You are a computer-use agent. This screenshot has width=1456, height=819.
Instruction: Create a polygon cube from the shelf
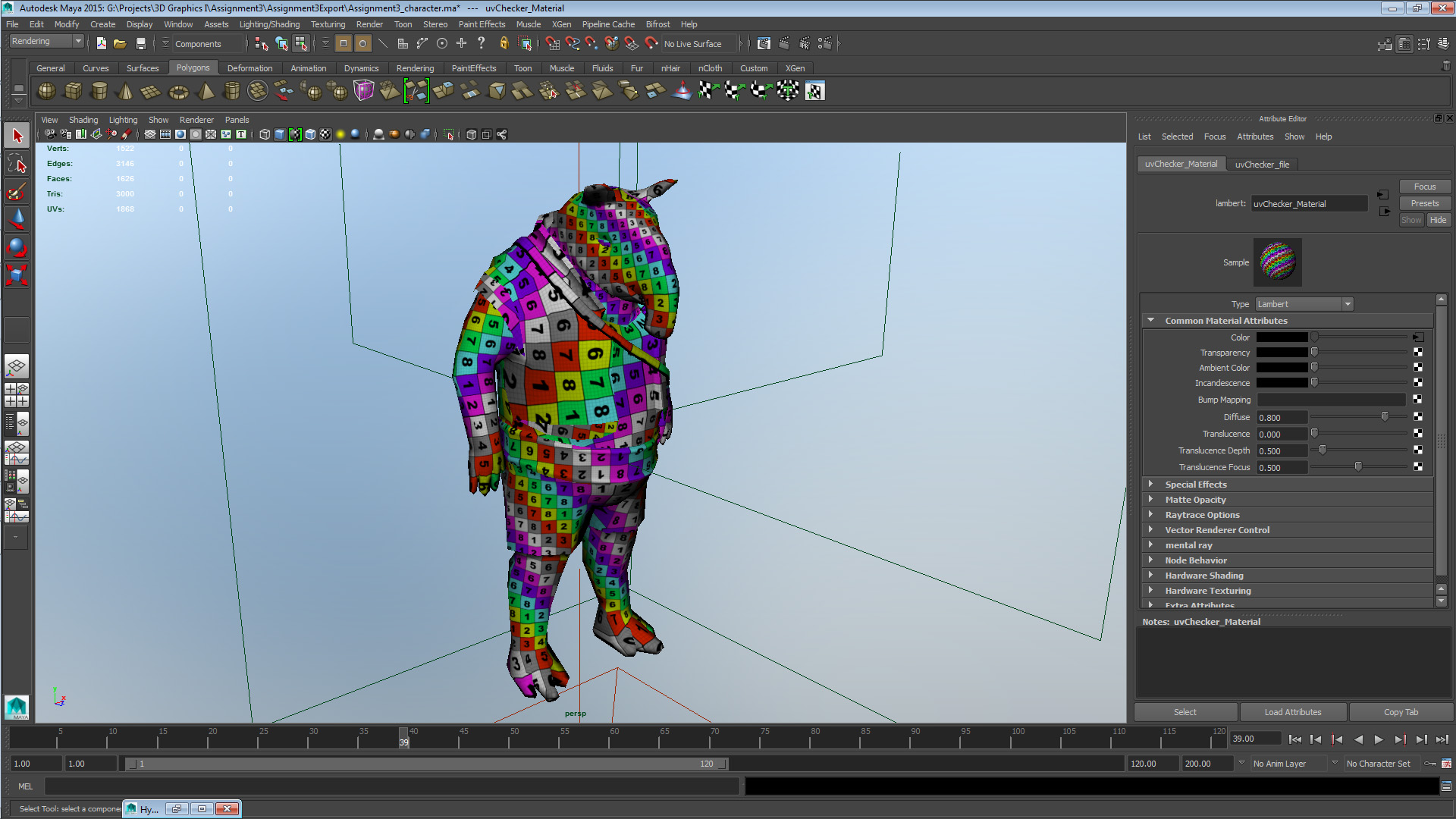(73, 90)
